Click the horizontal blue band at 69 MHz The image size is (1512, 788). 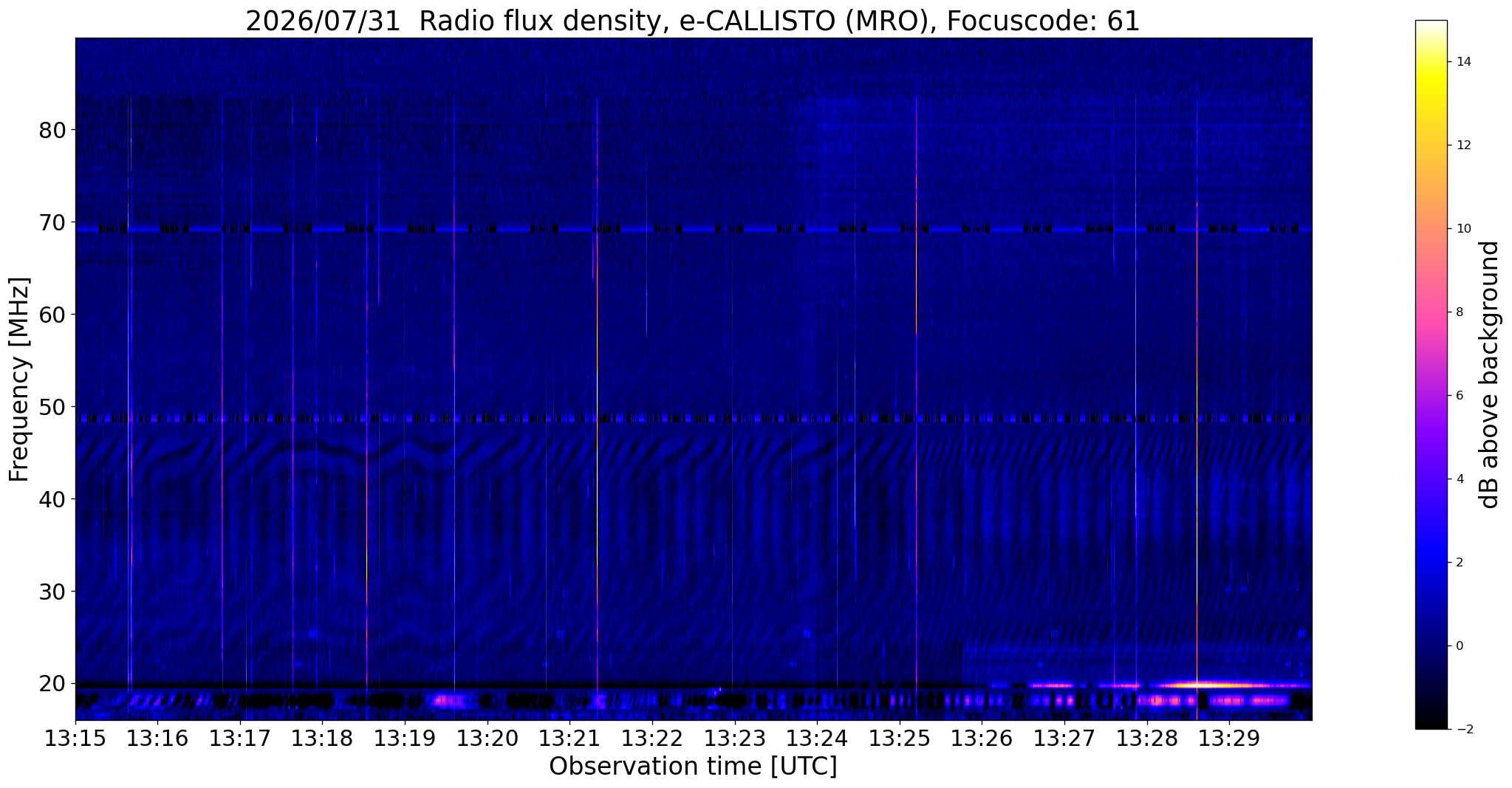pos(694,230)
